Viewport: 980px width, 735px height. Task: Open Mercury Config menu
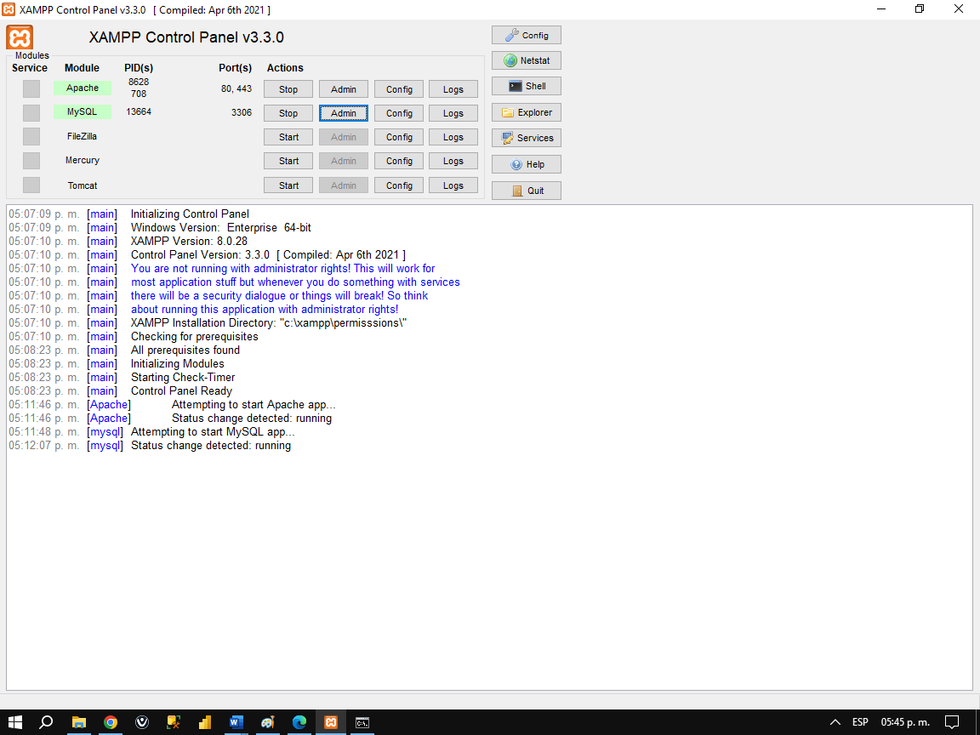[x=399, y=161]
